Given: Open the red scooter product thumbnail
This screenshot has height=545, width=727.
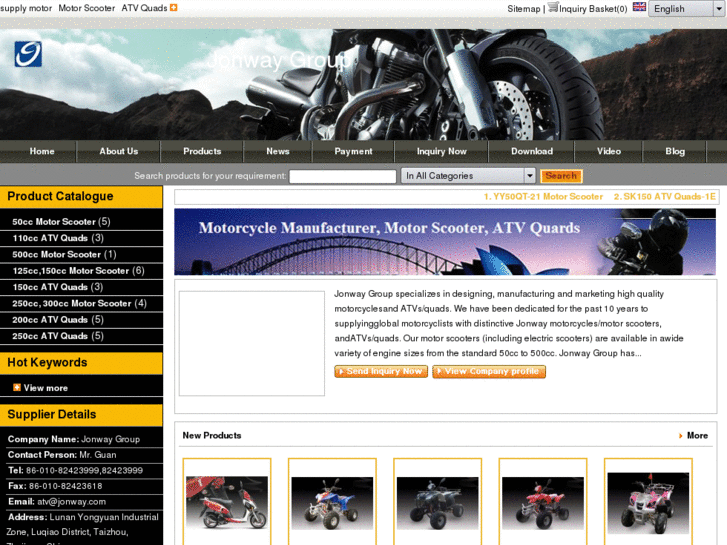Looking at the screenshot, I should pyautogui.click(x=227, y=502).
